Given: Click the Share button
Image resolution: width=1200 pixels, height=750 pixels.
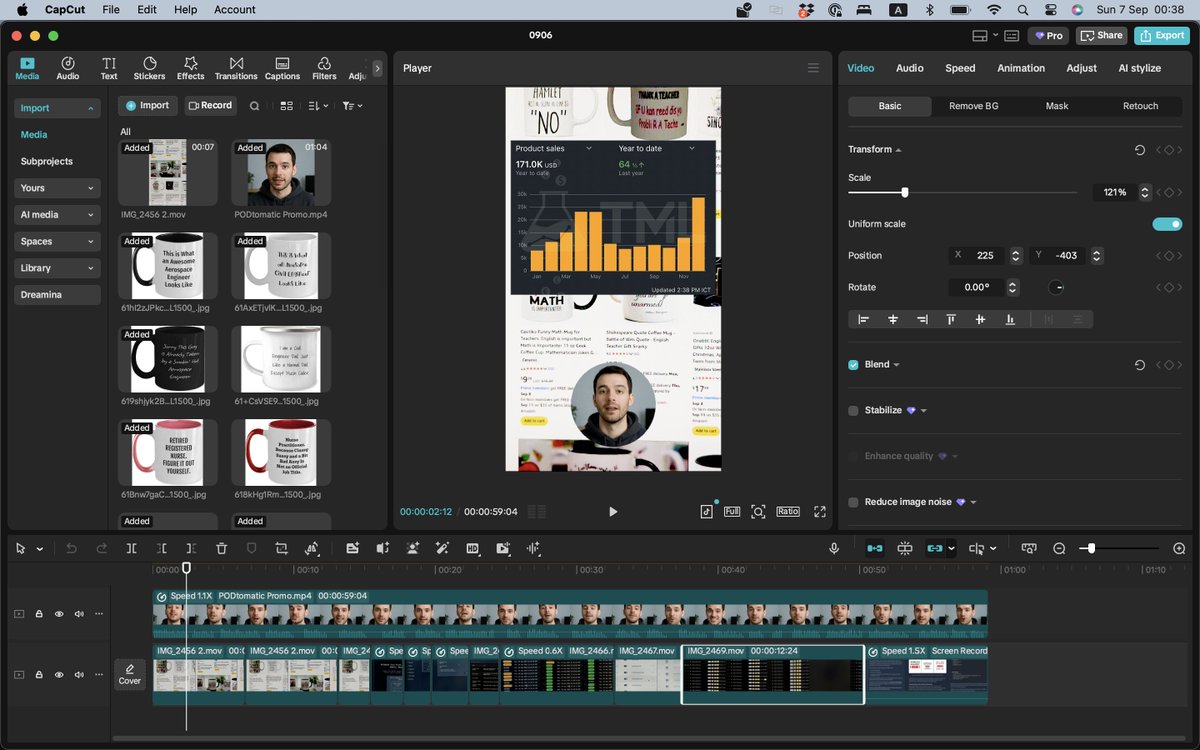Looking at the screenshot, I should tap(1101, 35).
